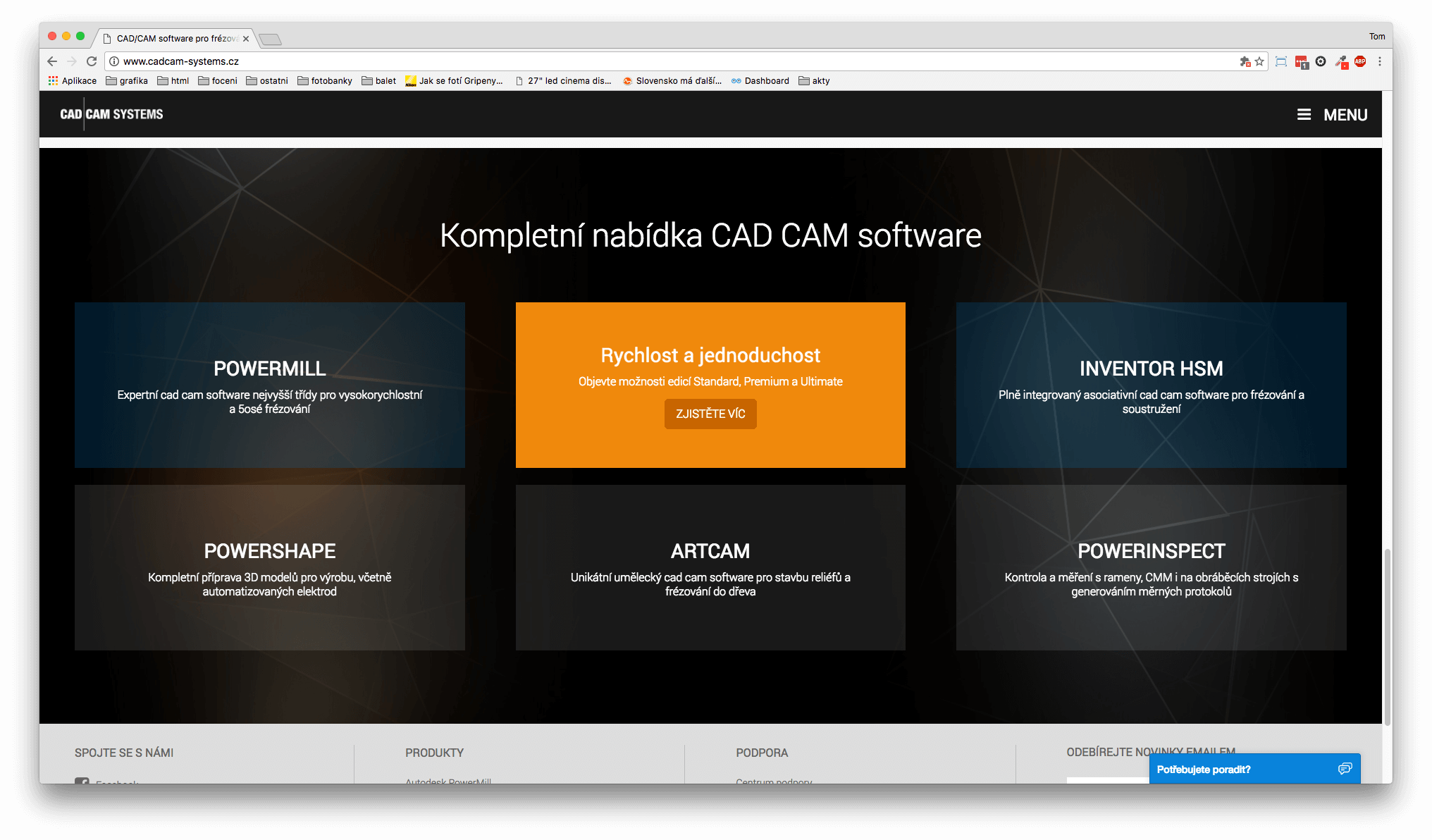Open the POWERSHAPE product tile

pyautogui.click(x=270, y=567)
